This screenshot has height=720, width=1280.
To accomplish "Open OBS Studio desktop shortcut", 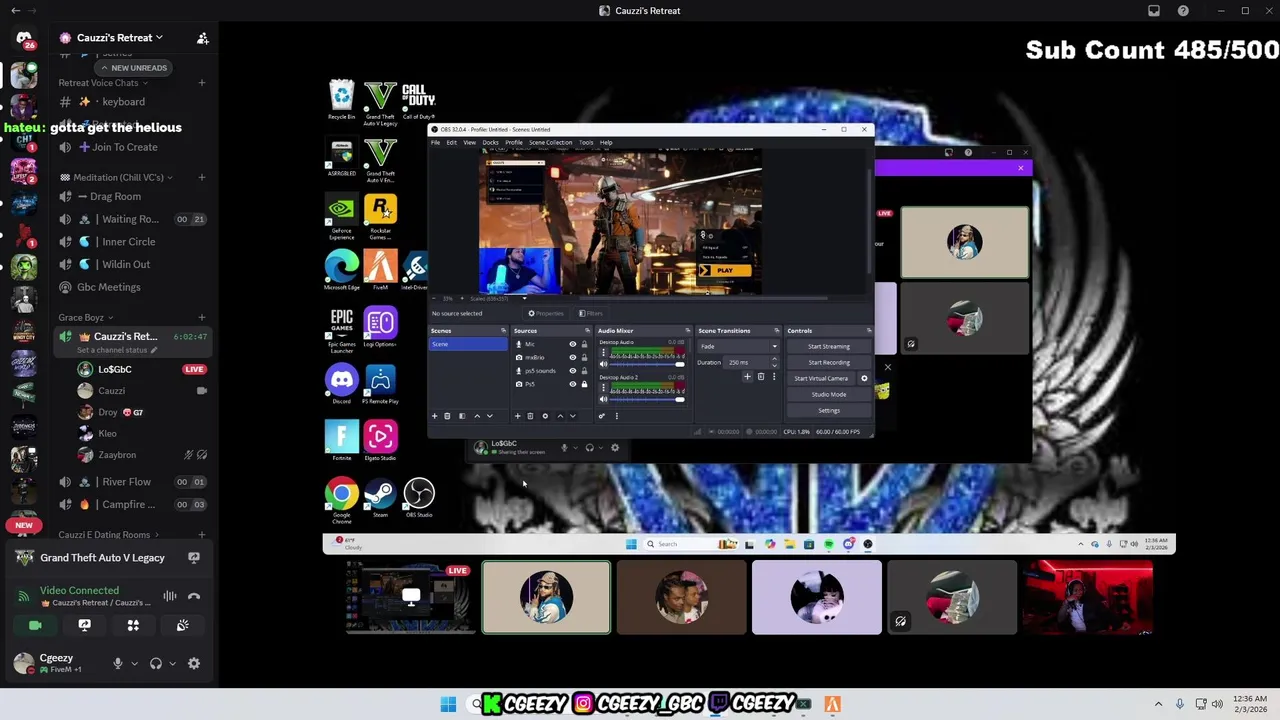I will [x=419, y=498].
